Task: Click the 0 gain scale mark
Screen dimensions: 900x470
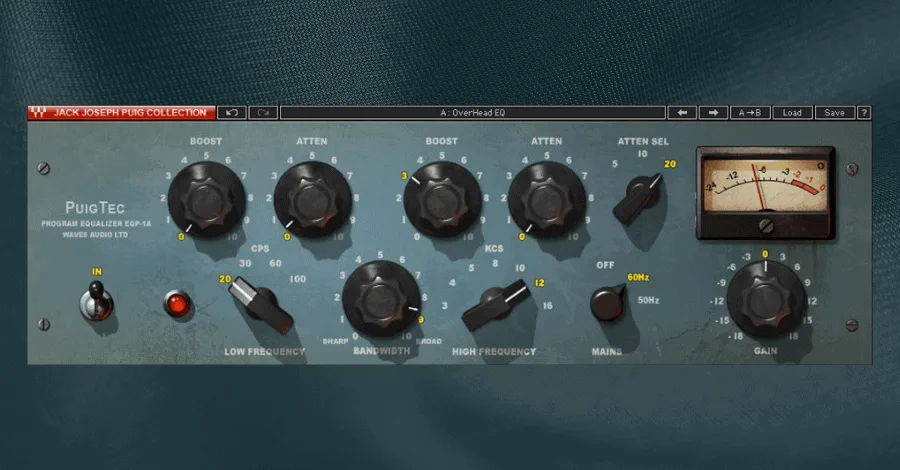Action: 765,254
